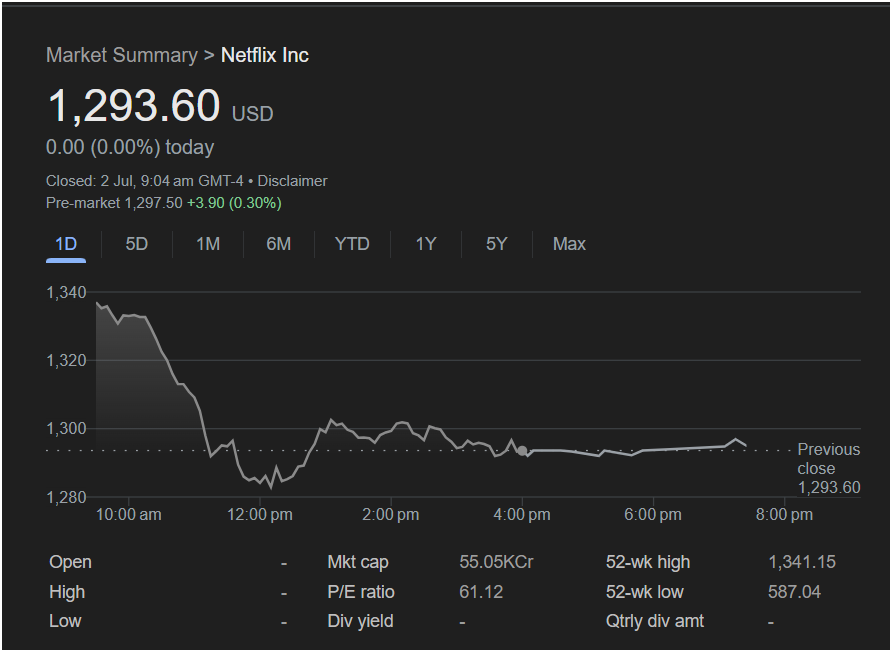Click the Div yield label

click(360, 621)
